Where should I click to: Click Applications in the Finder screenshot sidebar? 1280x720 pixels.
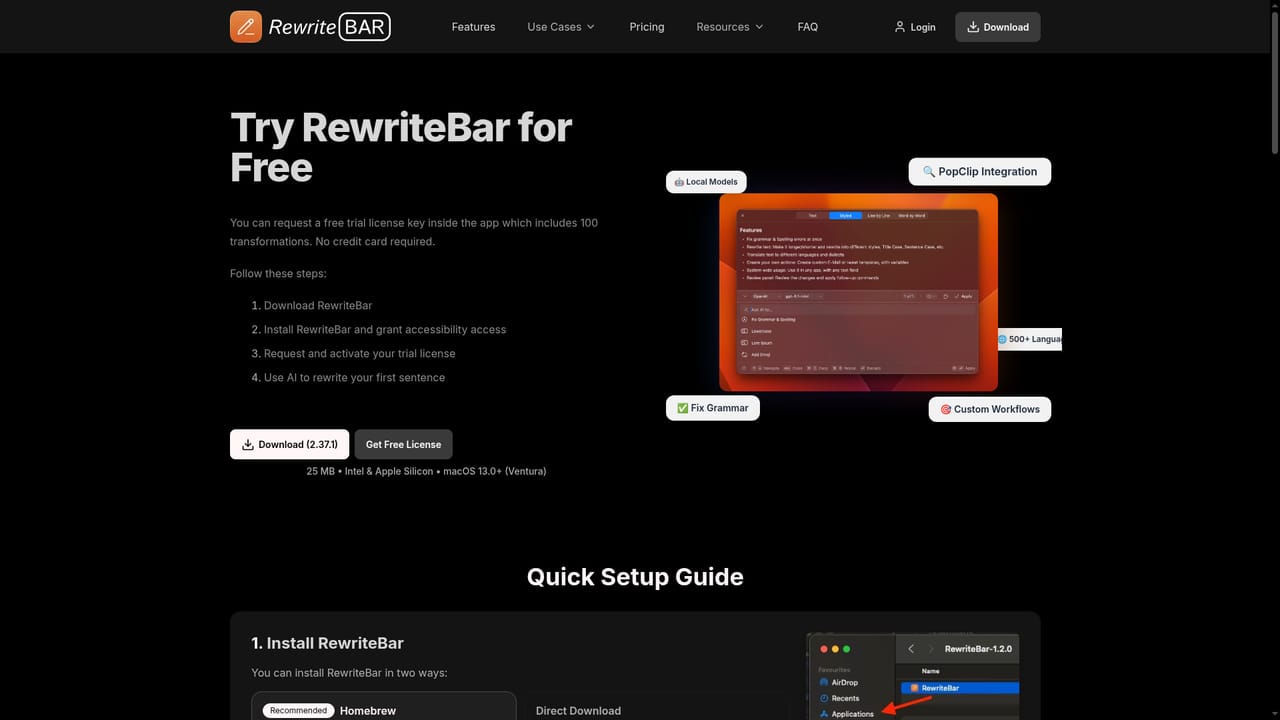tap(846, 714)
